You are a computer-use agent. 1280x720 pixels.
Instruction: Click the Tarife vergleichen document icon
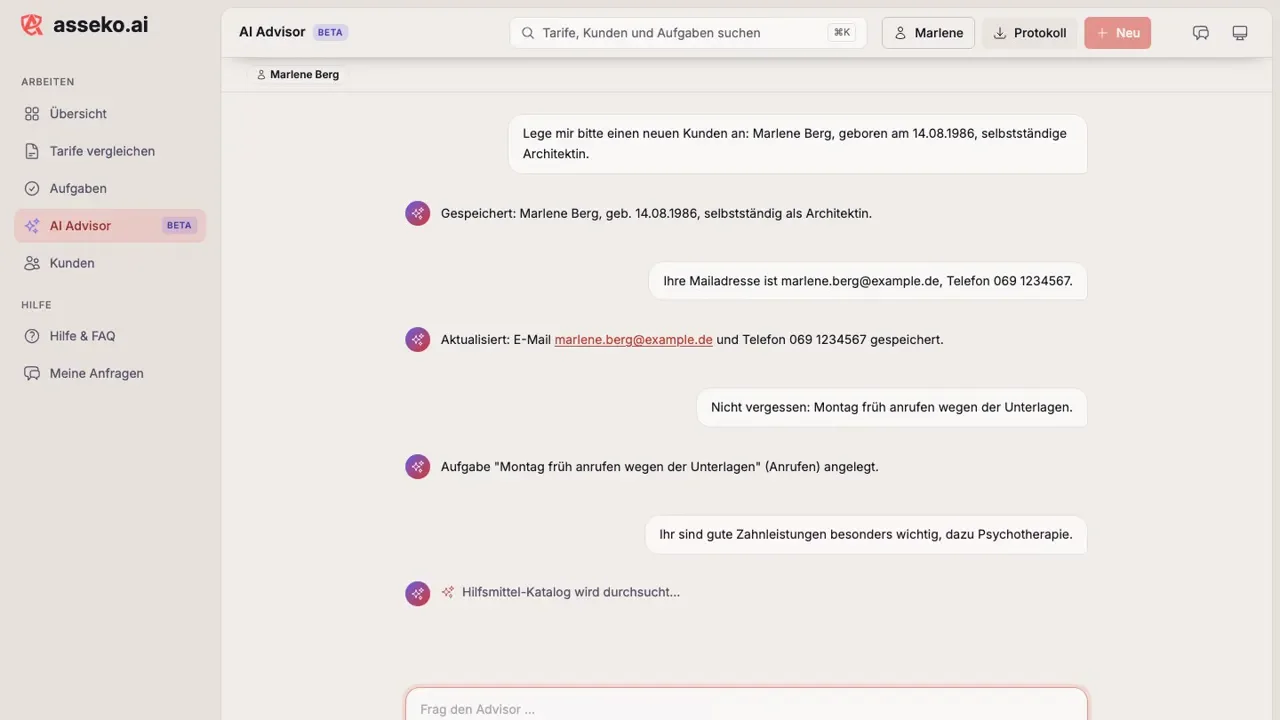(x=32, y=151)
